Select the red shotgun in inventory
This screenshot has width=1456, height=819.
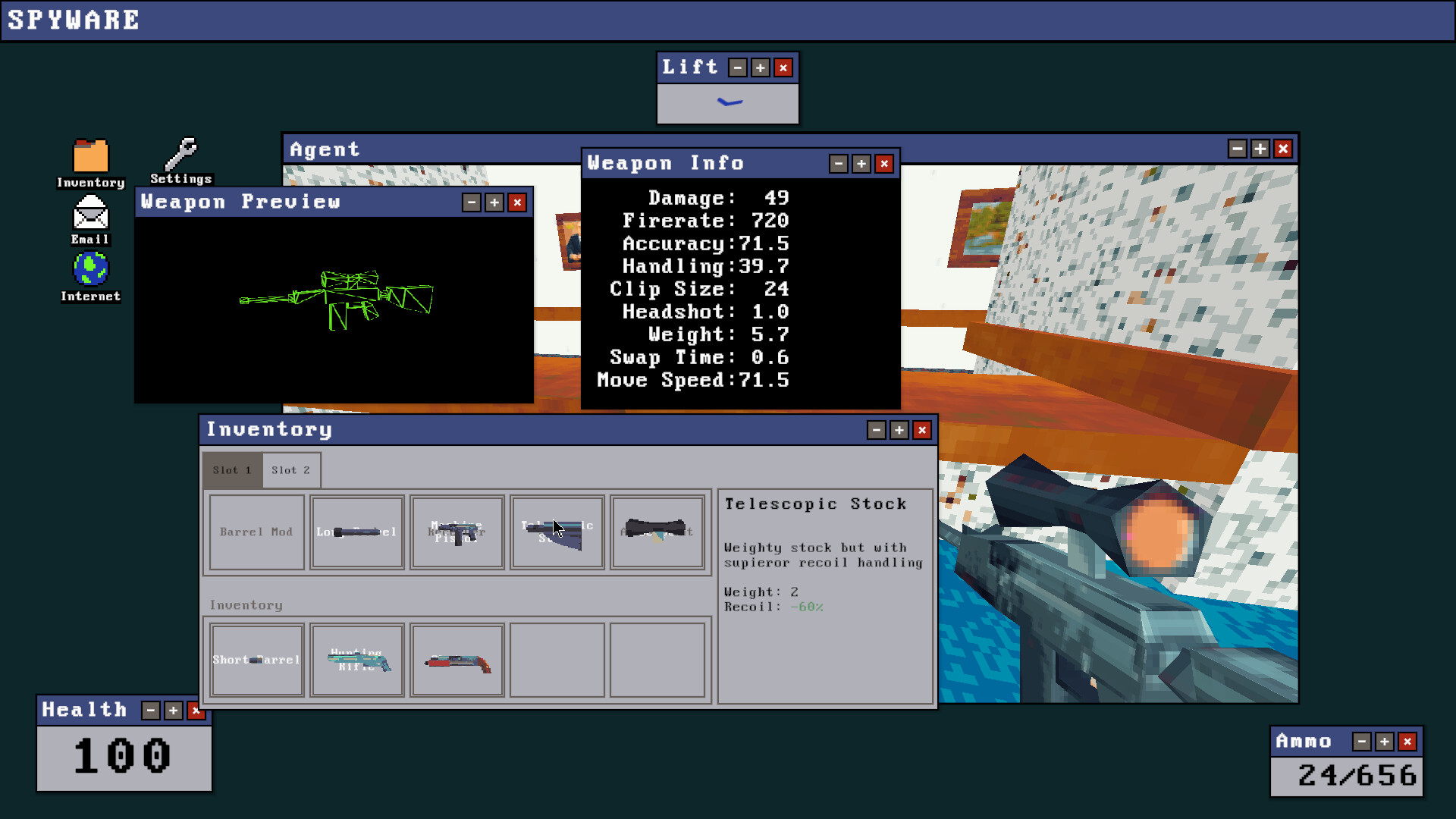click(x=457, y=659)
